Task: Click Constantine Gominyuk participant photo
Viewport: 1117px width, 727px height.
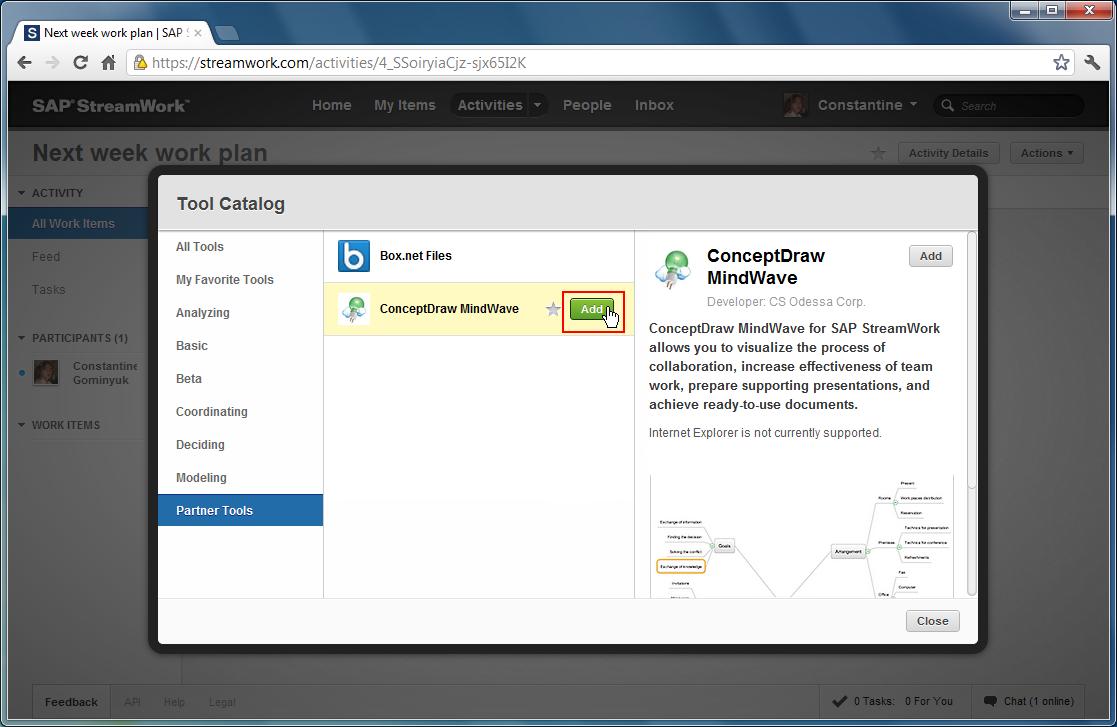Action: [x=46, y=372]
